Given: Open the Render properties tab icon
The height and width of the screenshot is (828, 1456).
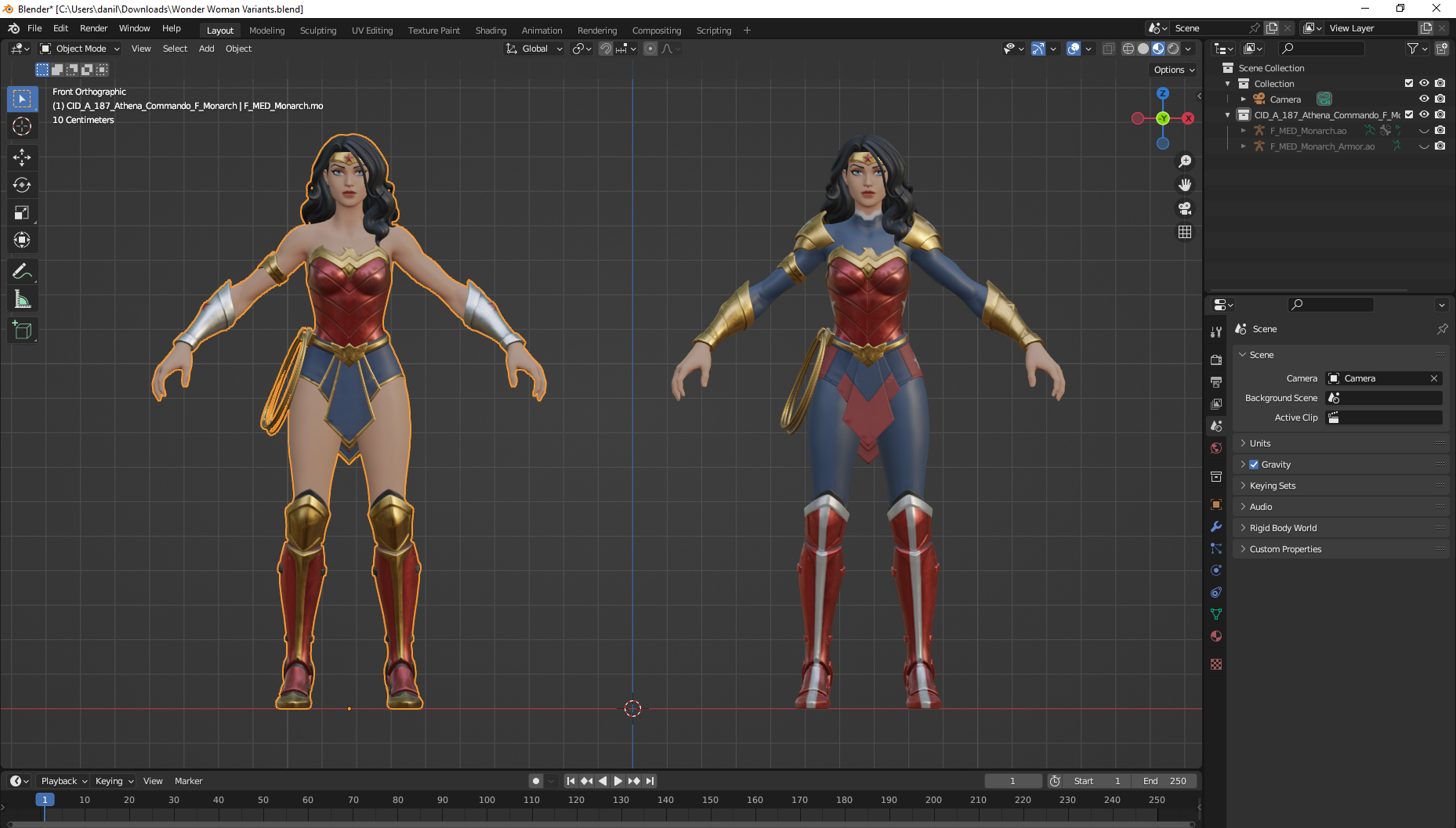Looking at the screenshot, I should 1216,360.
